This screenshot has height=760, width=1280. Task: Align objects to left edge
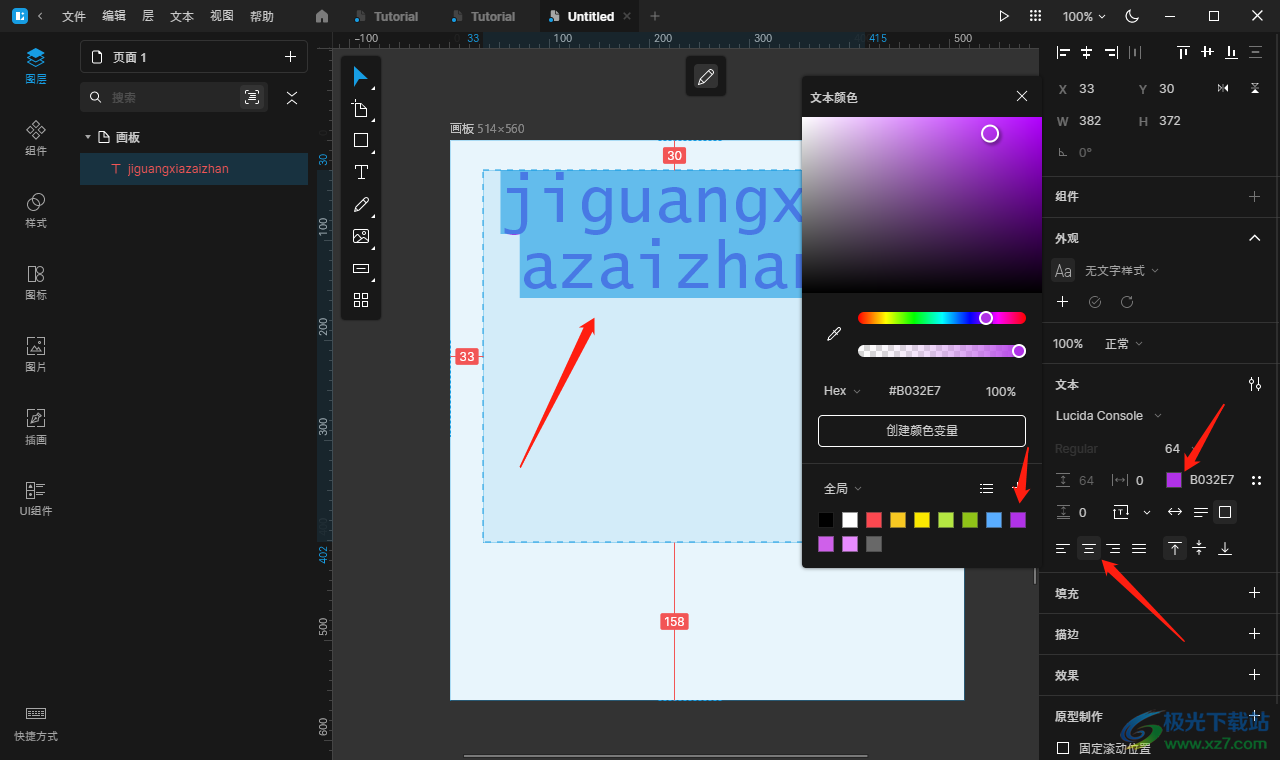(1063, 52)
